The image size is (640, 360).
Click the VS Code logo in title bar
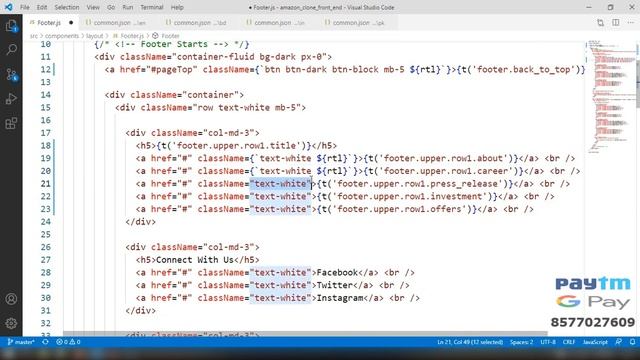9,7
